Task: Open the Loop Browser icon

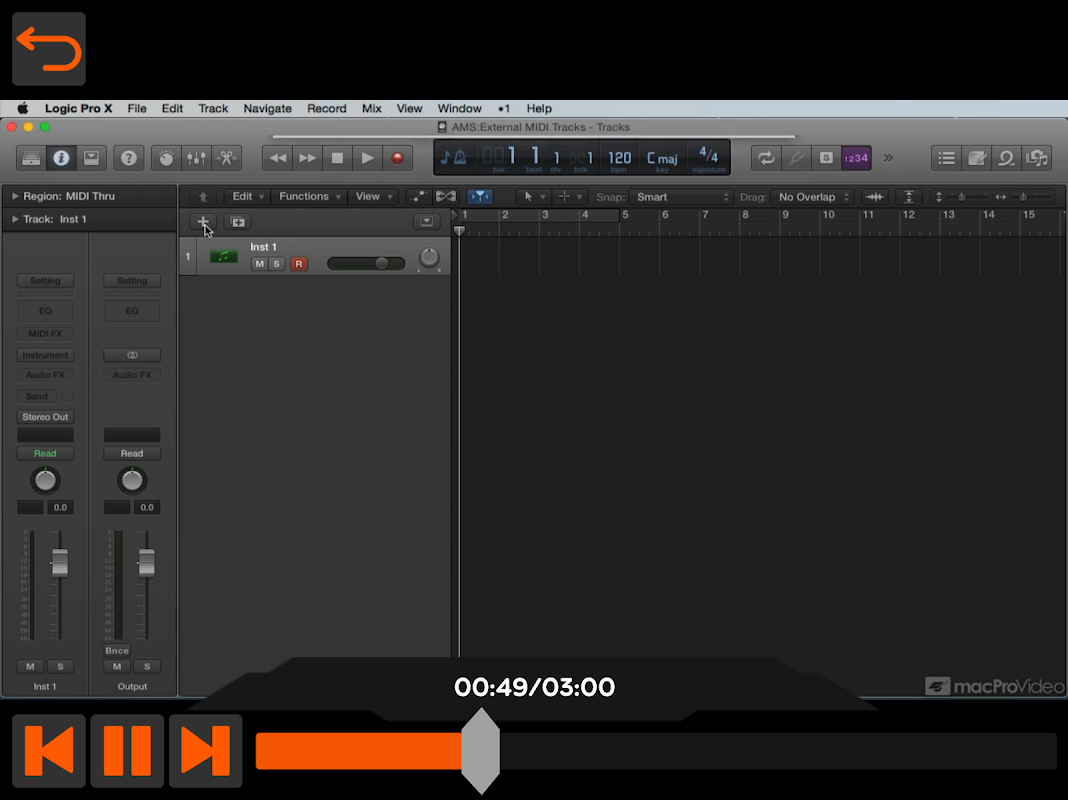Action: click(x=1006, y=158)
